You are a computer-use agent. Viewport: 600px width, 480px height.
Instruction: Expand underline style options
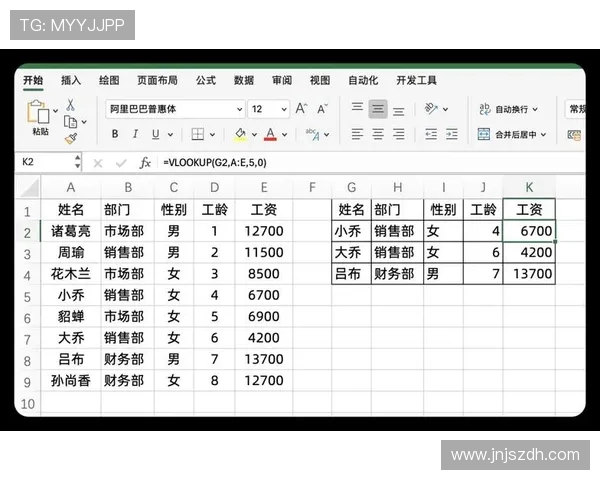pos(170,135)
